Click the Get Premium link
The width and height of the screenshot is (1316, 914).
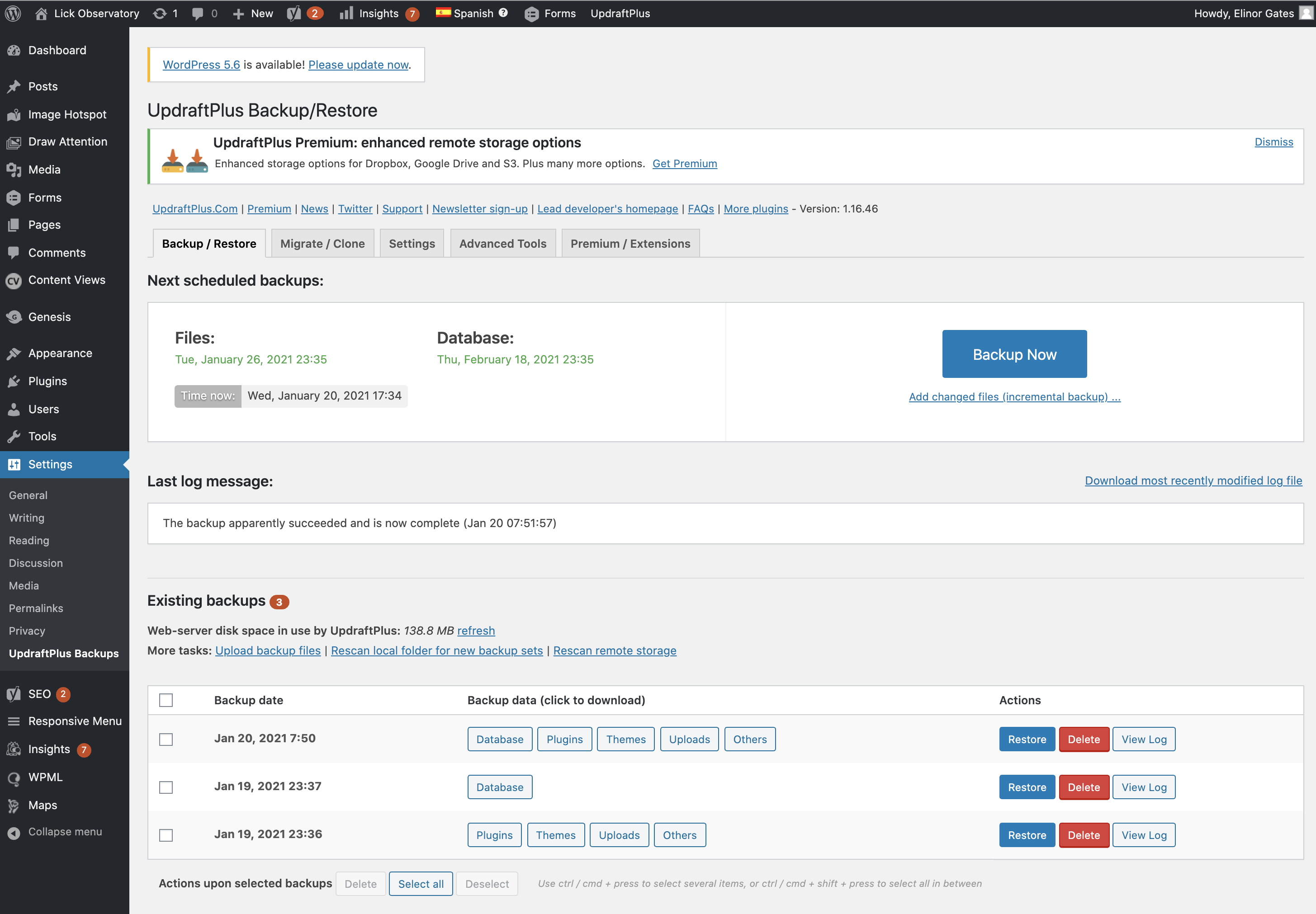point(685,164)
